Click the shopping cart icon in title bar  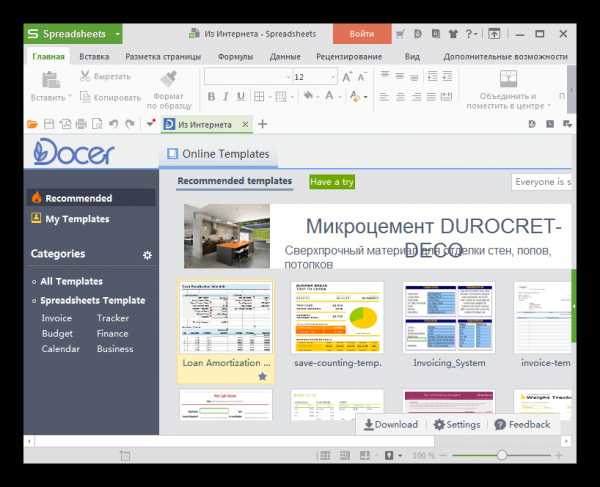pos(401,33)
